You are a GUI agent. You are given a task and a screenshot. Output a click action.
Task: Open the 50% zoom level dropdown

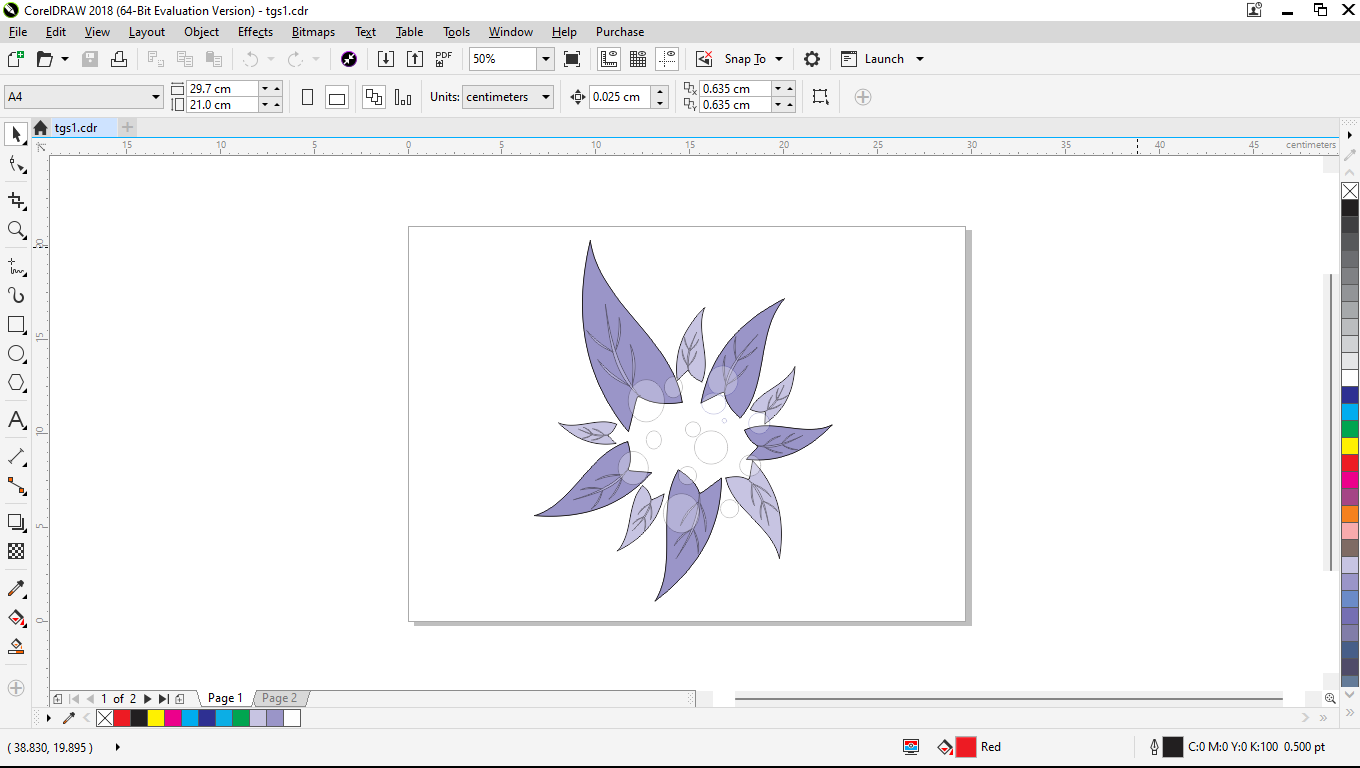point(546,59)
